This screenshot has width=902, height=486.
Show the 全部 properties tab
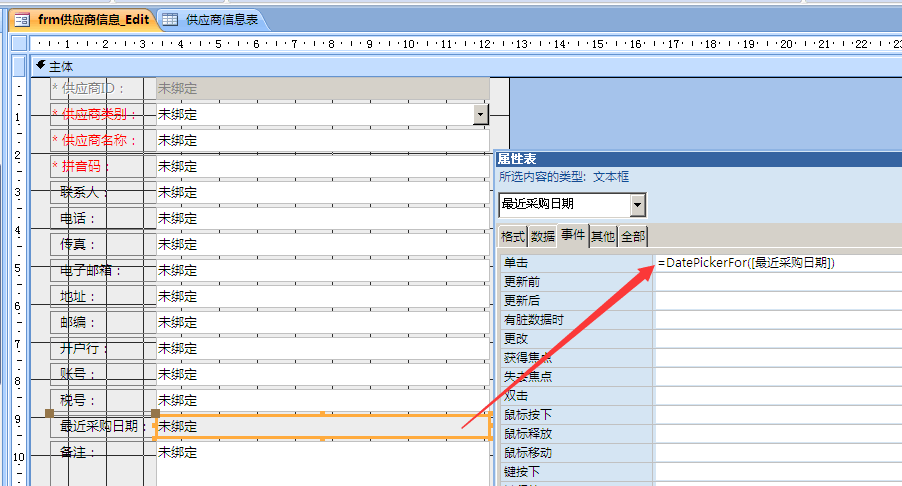coord(633,236)
